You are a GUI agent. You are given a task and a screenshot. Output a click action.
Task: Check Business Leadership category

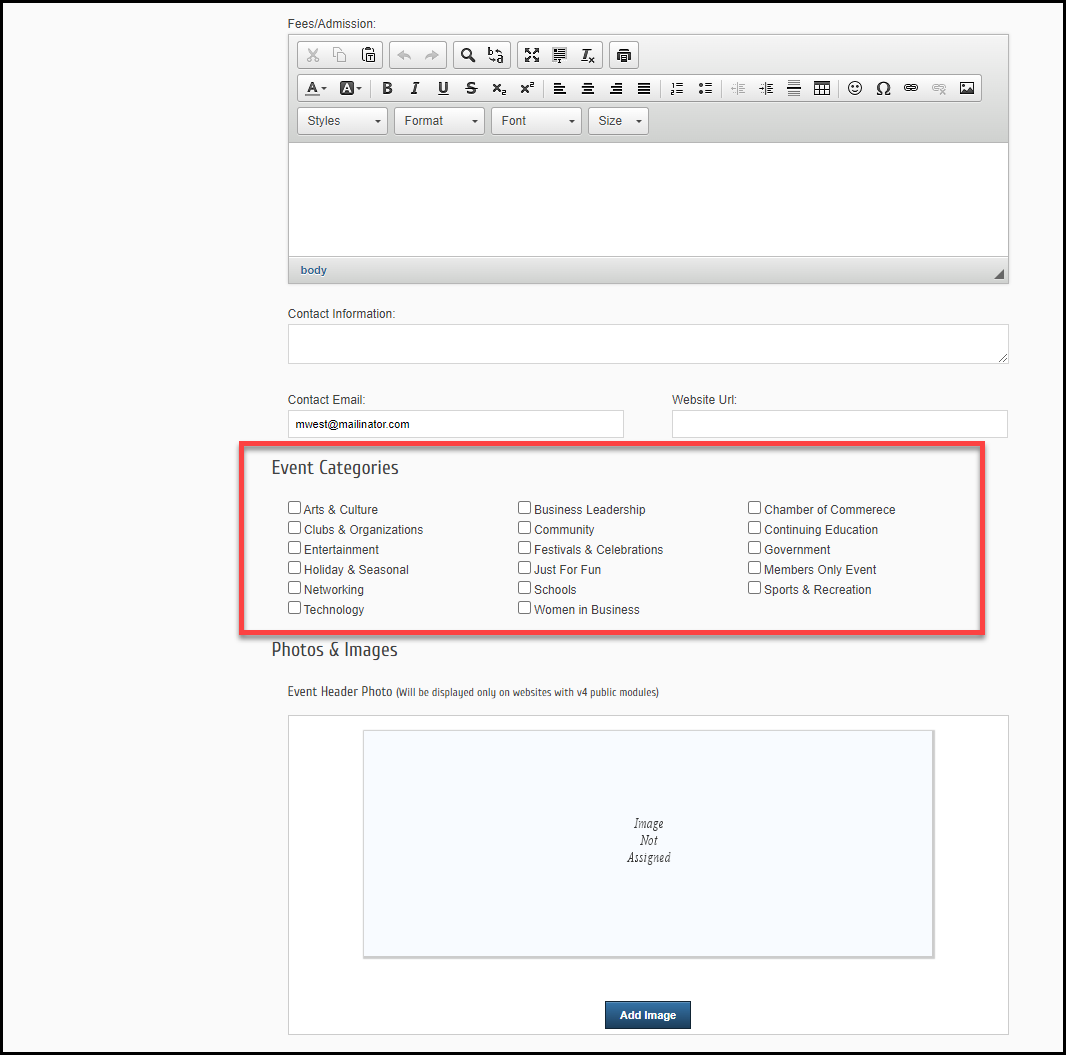(524, 508)
